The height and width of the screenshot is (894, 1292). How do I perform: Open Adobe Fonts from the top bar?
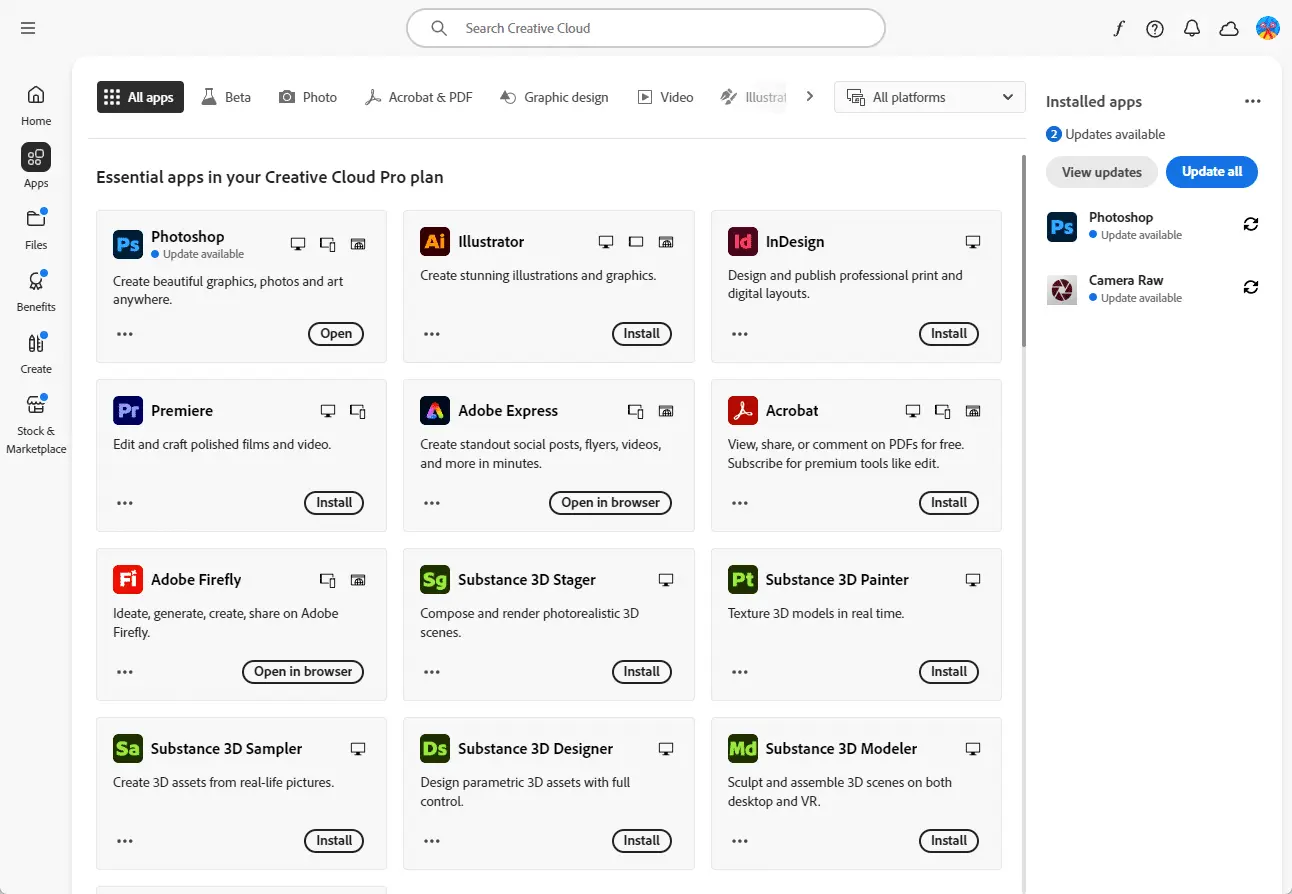pos(1118,28)
